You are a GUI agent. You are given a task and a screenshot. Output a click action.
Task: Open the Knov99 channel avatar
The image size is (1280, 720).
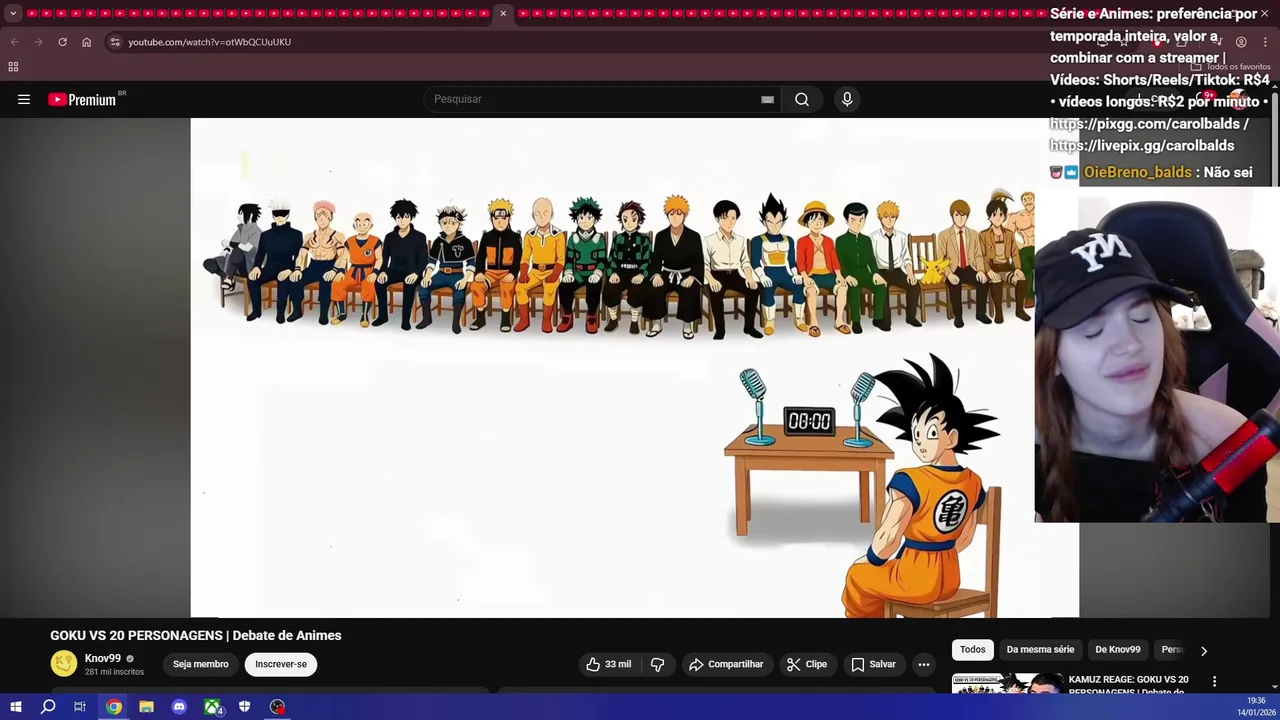tap(64, 664)
